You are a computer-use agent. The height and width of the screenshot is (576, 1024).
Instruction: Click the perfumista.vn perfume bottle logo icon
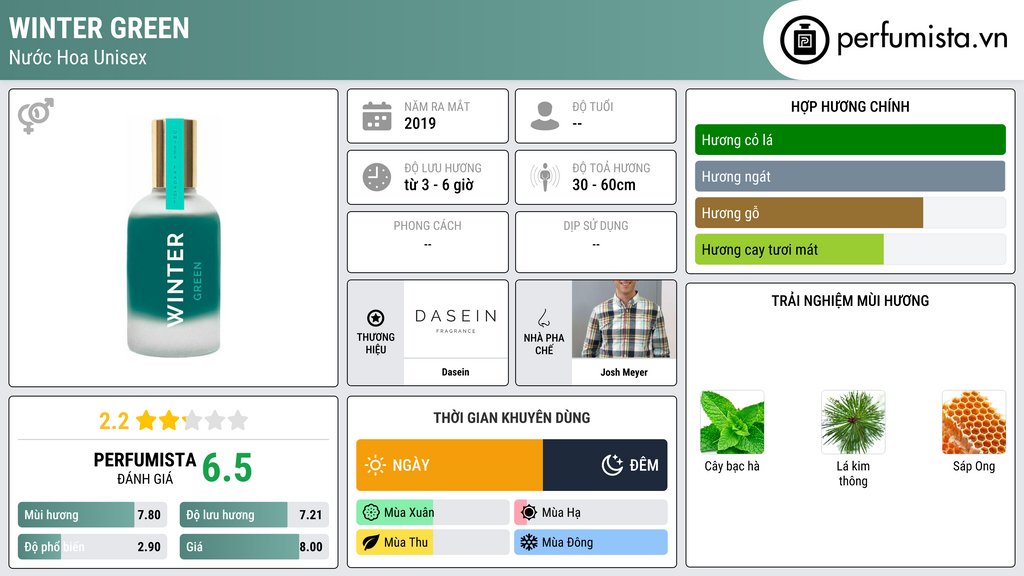804,40
